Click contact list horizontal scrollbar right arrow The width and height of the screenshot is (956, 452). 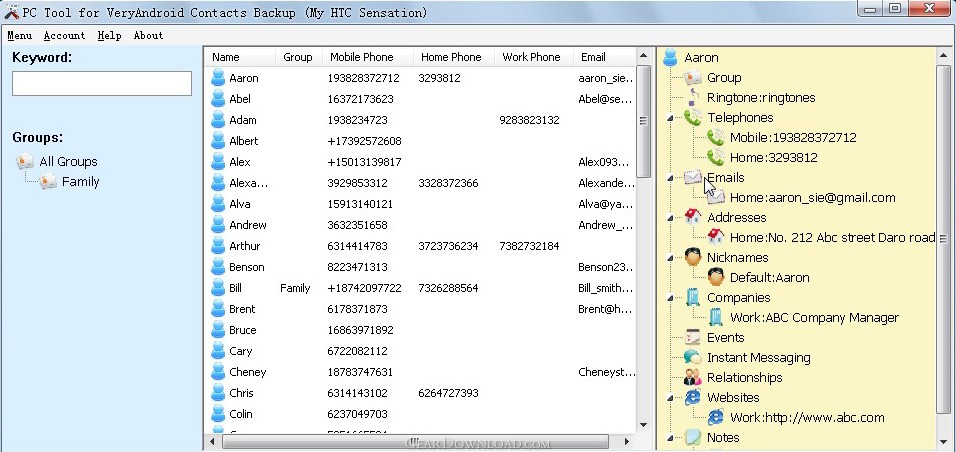point(627,440)
